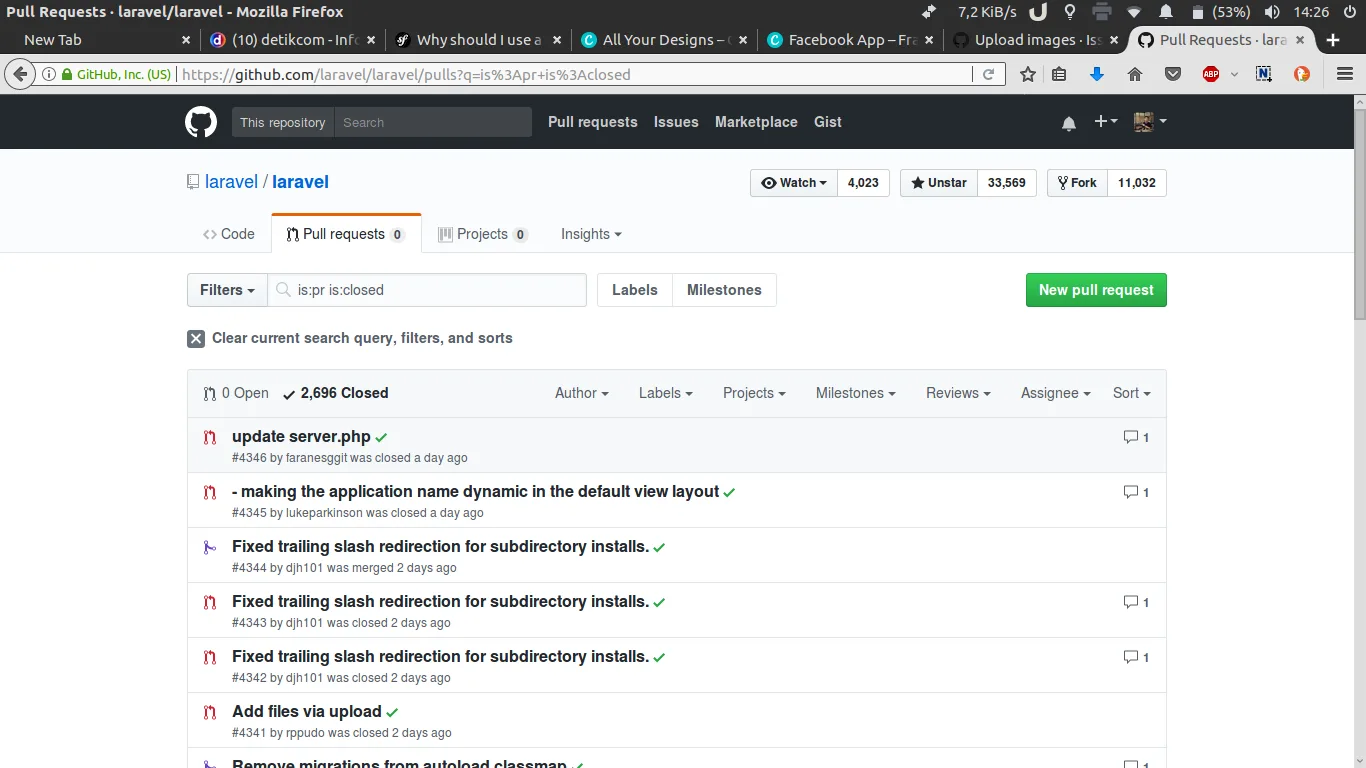Screen dimensions: 1366x768
Task: Open the Wi-Fi network indicator
Action: click(x=1134, y=12)
